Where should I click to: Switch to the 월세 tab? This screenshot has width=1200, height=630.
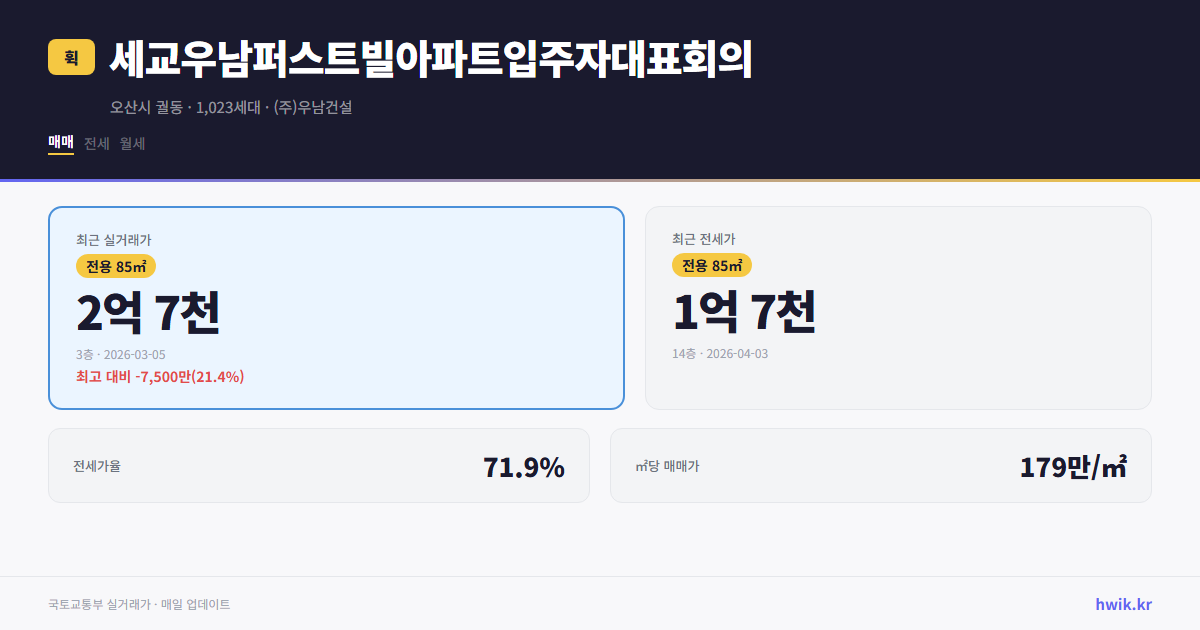tap(131, 143)
